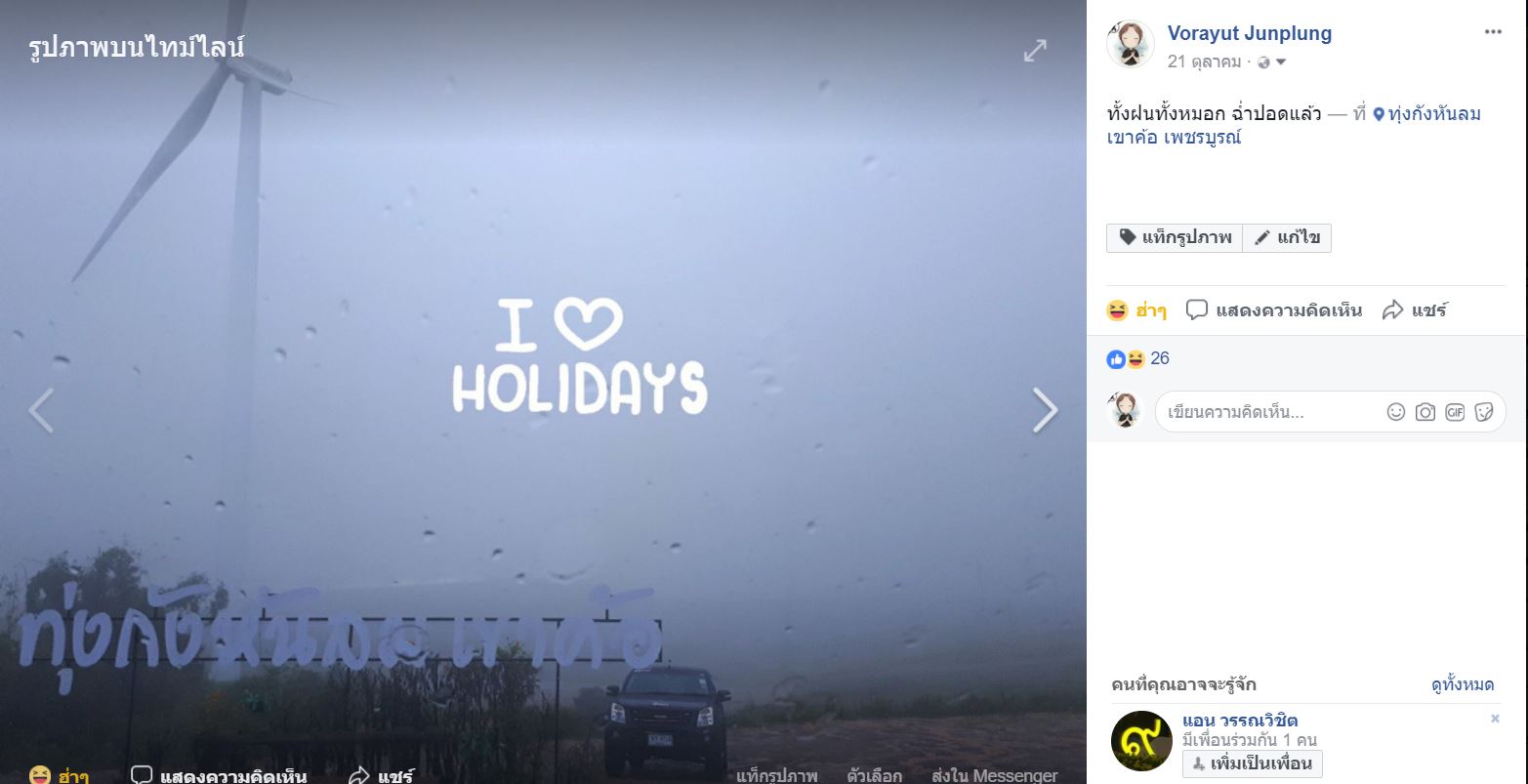Attach a photo via camera icon
1528x784 pixels.
[1425, 412]
